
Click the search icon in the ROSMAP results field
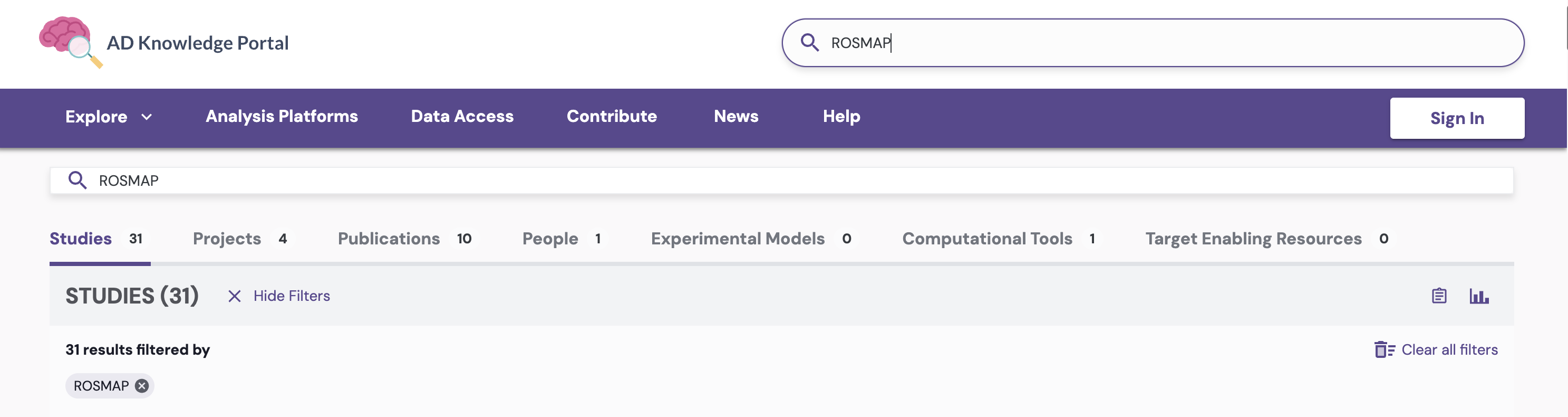click(78, 180)
